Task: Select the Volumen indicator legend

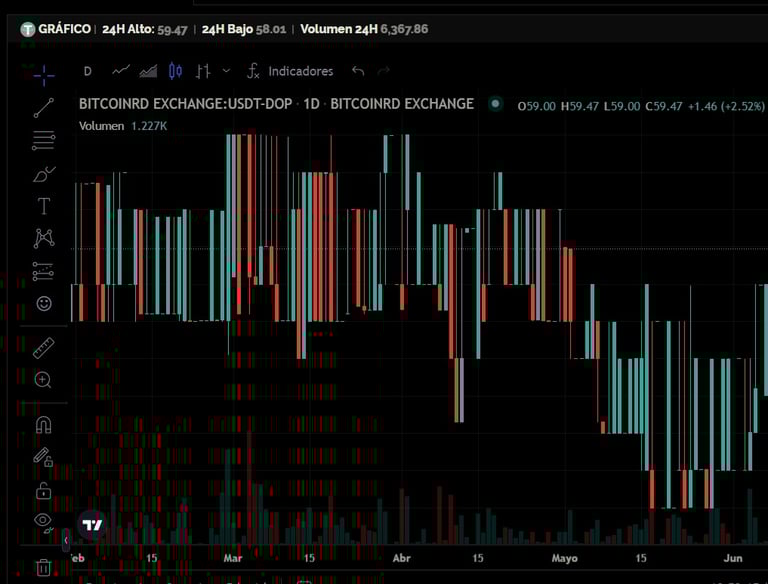Action: 123,126
